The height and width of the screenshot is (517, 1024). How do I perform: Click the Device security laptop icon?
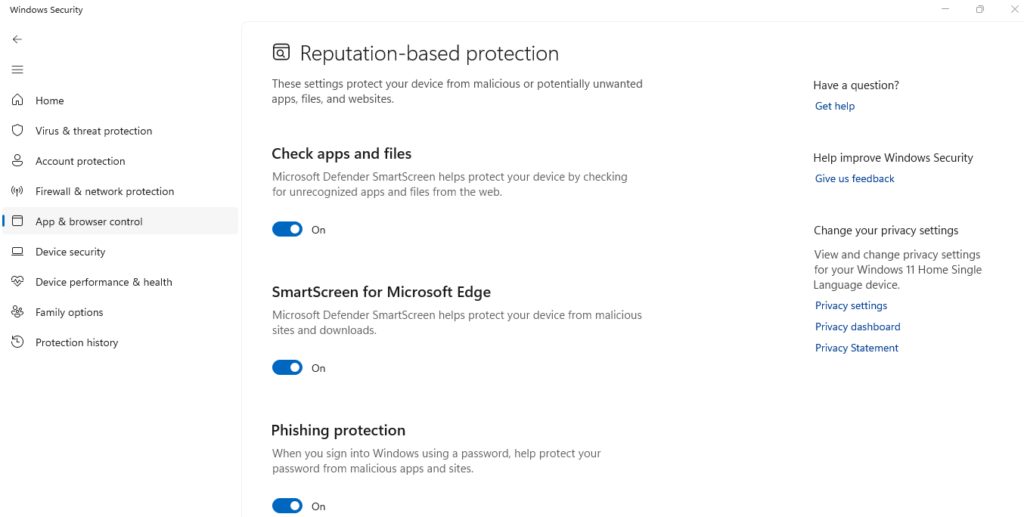click(17, 252)
